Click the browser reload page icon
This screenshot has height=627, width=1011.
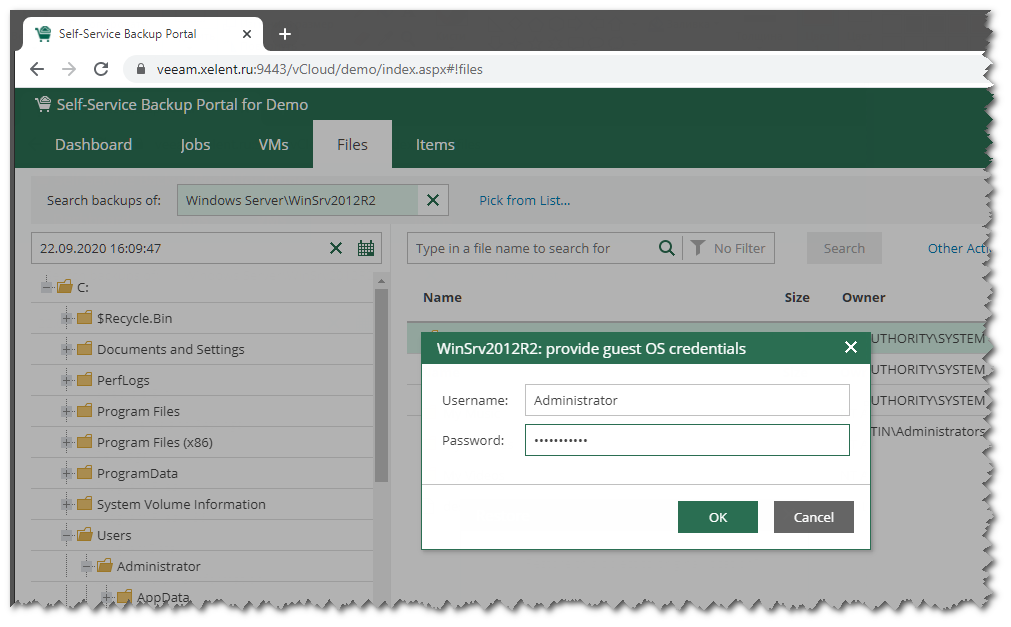point(101,69)
